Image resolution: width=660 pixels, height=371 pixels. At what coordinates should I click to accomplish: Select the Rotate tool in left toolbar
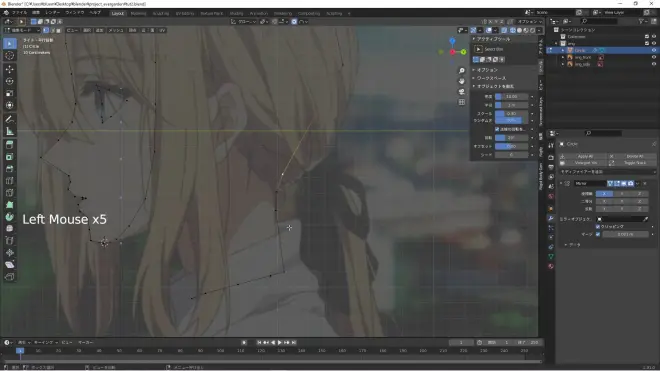click(10, 81)
